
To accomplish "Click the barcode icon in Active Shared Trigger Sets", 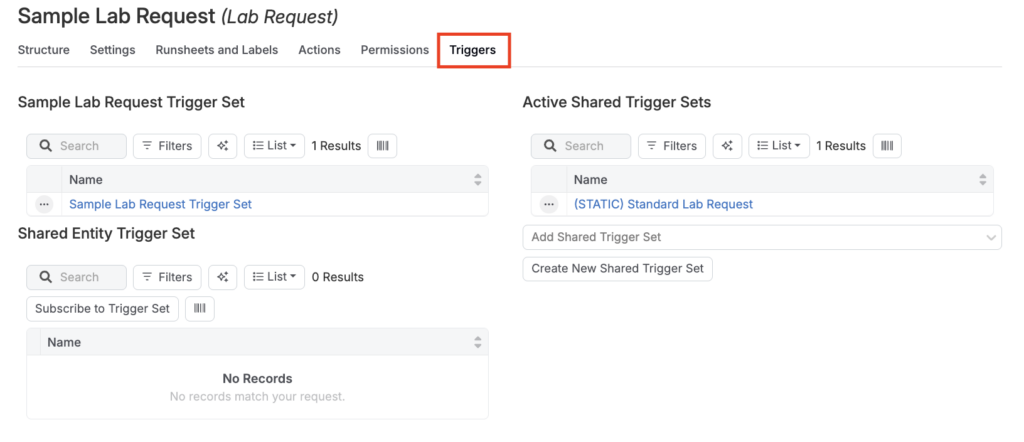I will click(887, 146).
